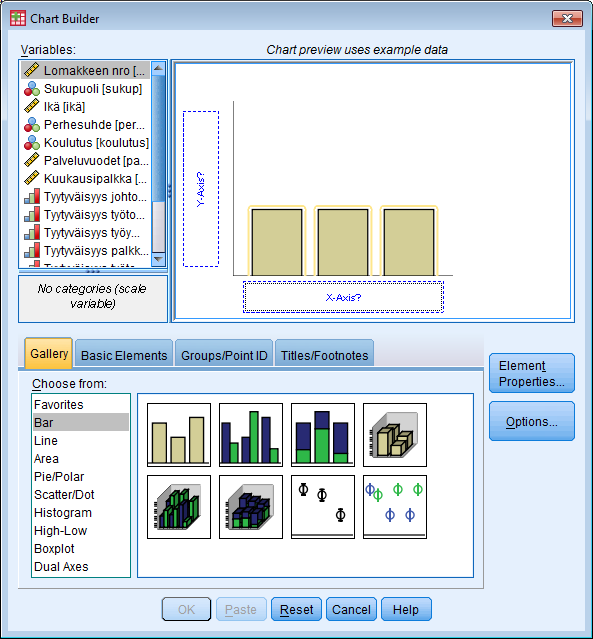The image size is (593, 639).
Task: Select variable Tyytyväisyys palkk
Action: (x=86, y=250)
